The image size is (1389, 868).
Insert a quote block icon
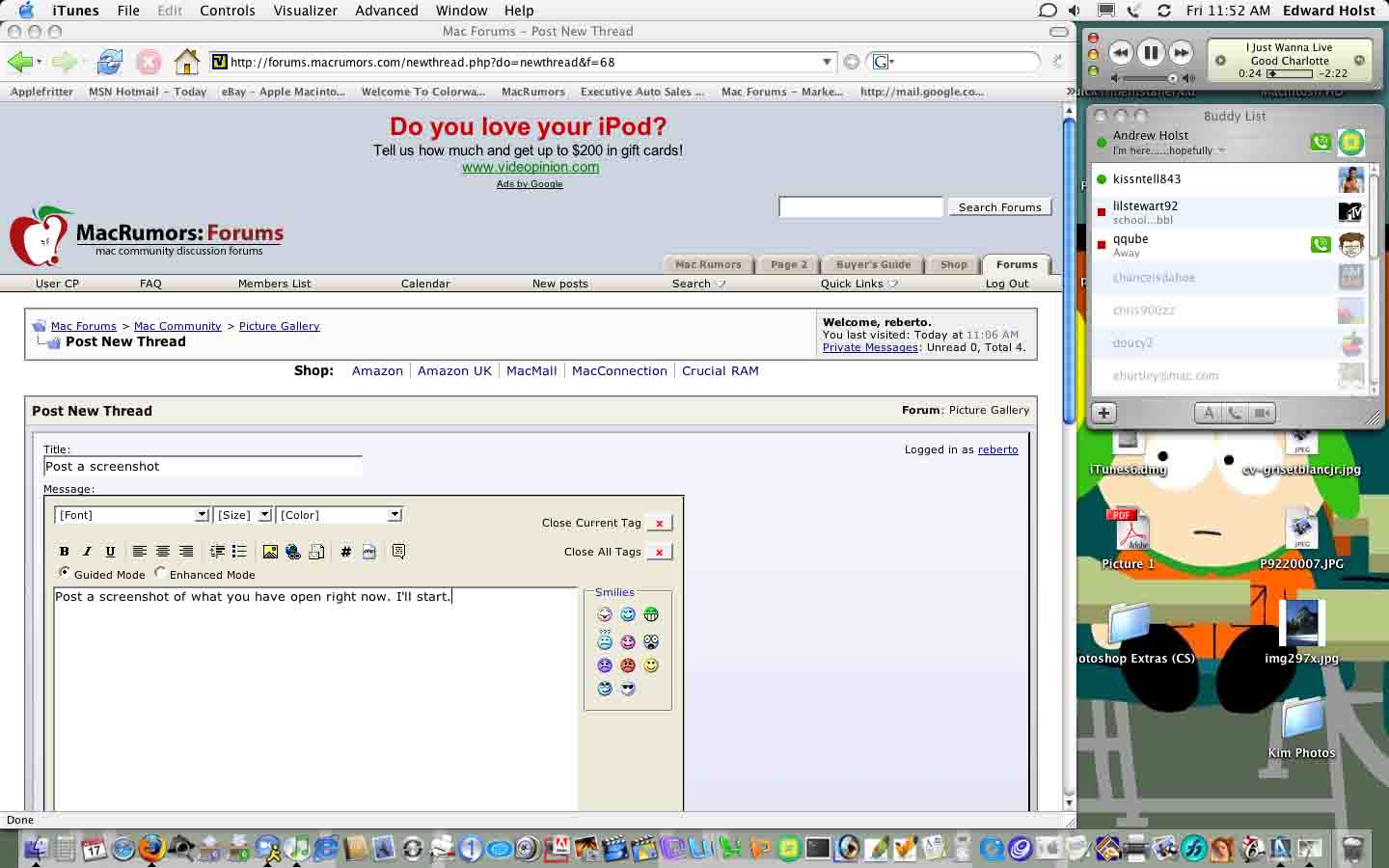tap(398, 552)
